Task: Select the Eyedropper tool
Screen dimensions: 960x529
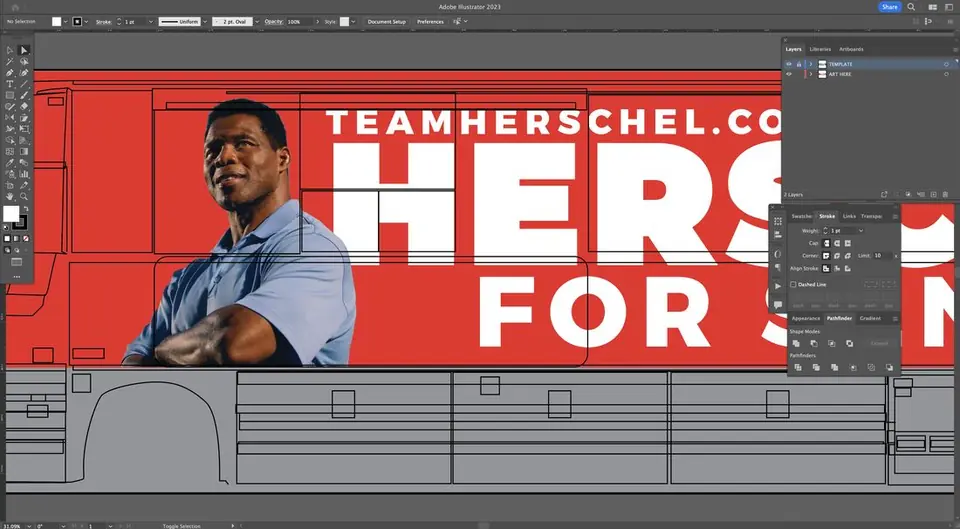Action: [10, 163]
